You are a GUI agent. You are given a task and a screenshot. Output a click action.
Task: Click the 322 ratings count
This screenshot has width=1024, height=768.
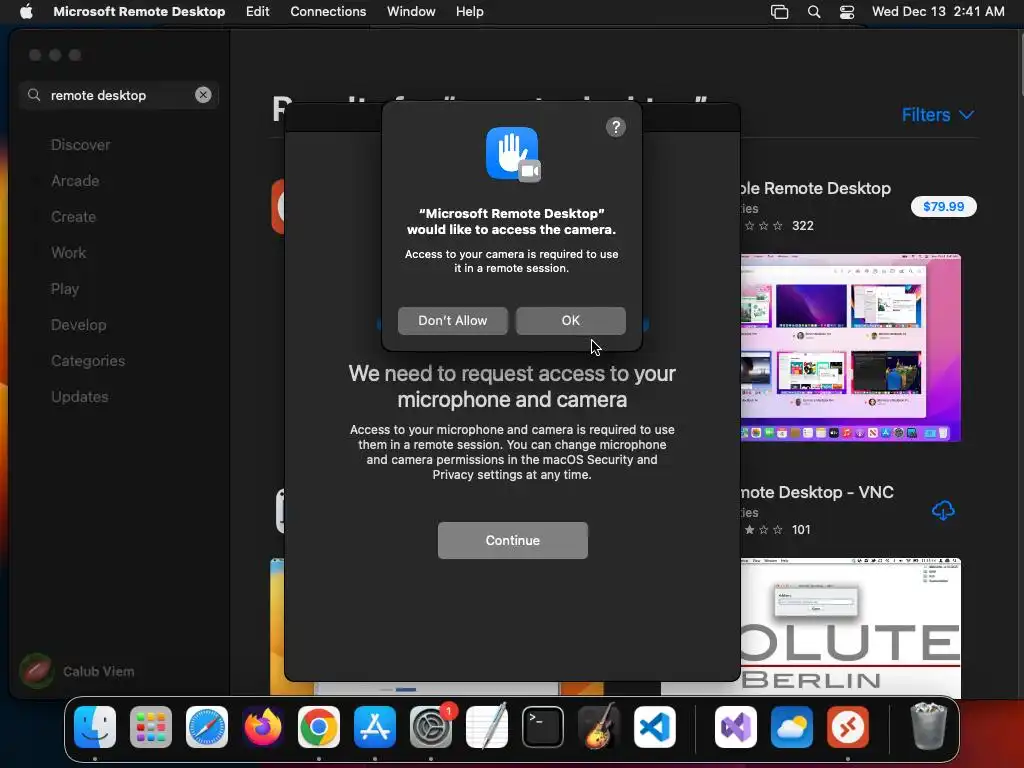pos(803,226)
